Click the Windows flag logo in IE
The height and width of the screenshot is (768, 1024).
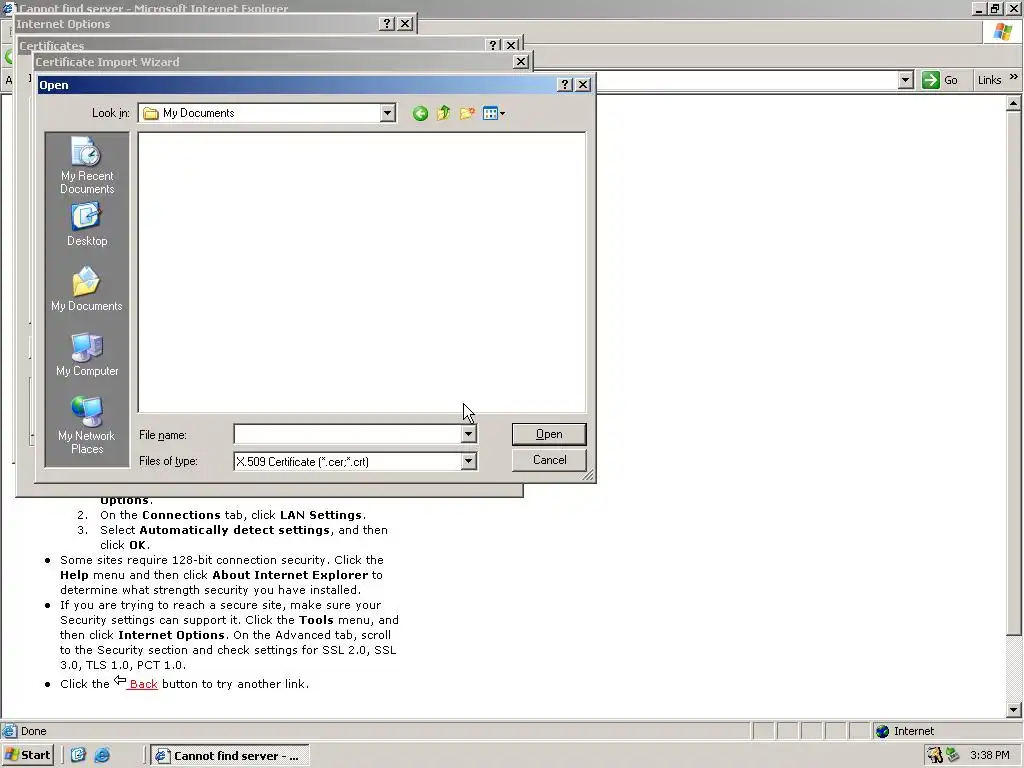pyautogui.click(x=1002, y=31)
